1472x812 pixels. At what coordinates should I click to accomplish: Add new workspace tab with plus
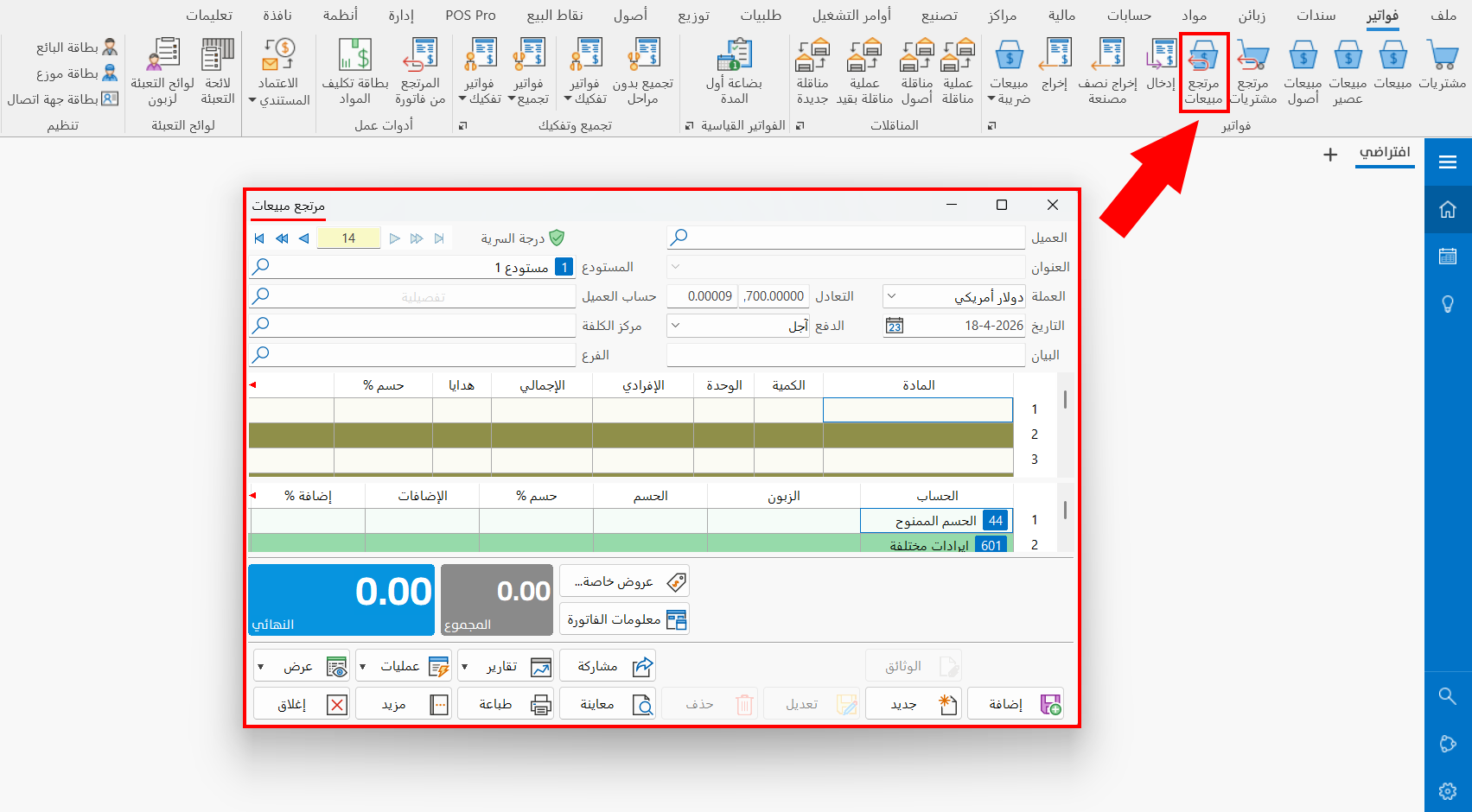point(1330,155)
